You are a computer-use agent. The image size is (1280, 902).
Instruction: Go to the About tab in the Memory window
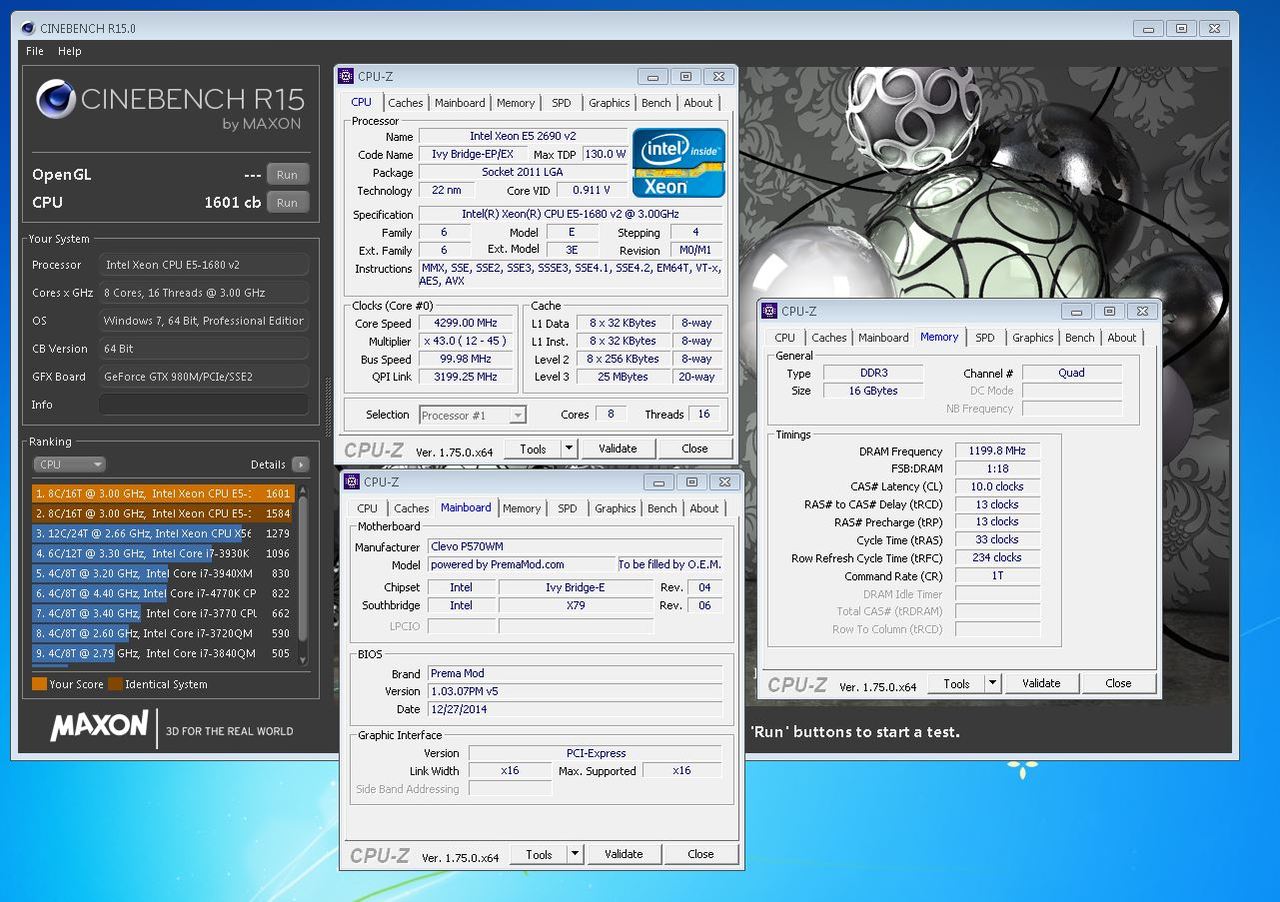(1122, 338)
